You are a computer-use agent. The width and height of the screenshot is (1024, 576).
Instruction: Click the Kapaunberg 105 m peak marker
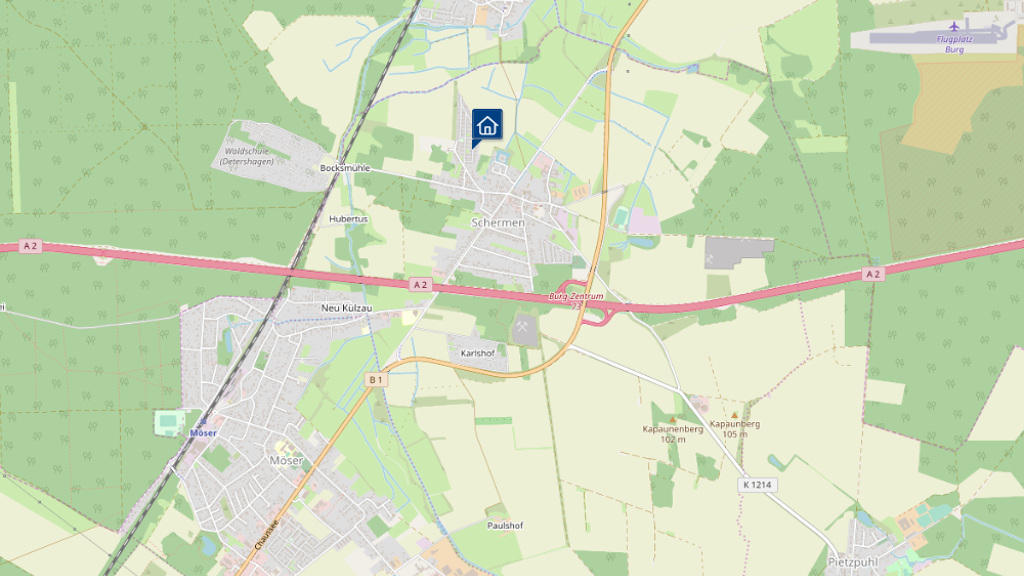click(735, 415)
